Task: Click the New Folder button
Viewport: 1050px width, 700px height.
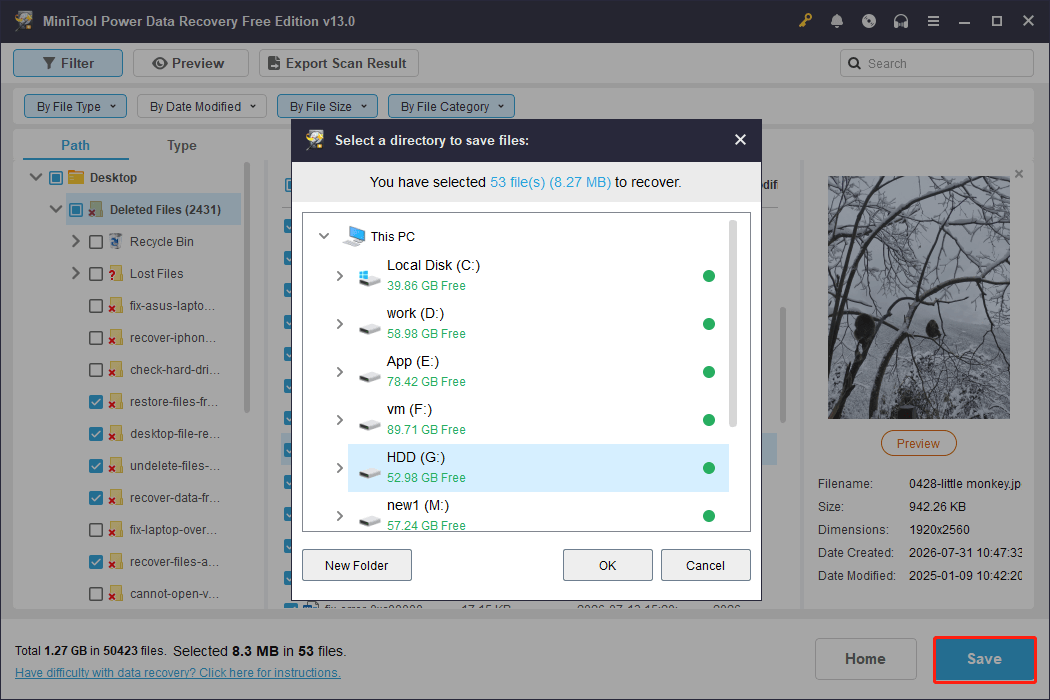Action: (357, 565)
